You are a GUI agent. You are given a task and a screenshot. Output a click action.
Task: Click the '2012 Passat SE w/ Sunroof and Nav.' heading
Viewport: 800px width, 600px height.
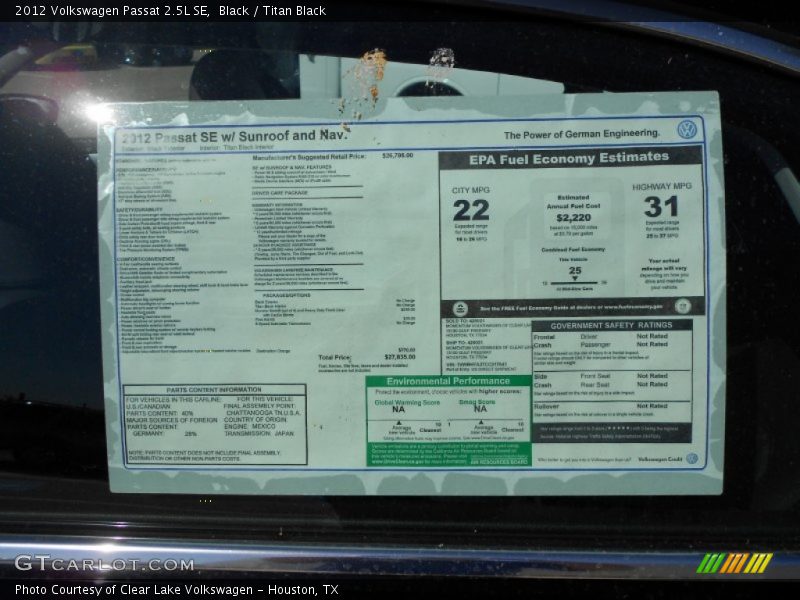click(x=234, y=137)
